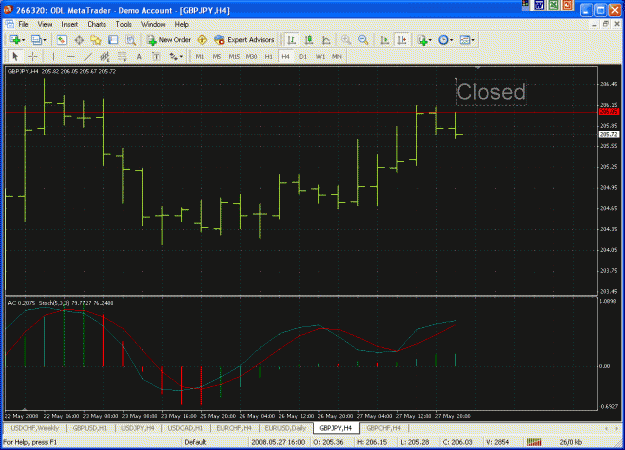This screenshot has width=625, height=450.
Task: Choose the Equidistant Channel tool
Action: 105,57
